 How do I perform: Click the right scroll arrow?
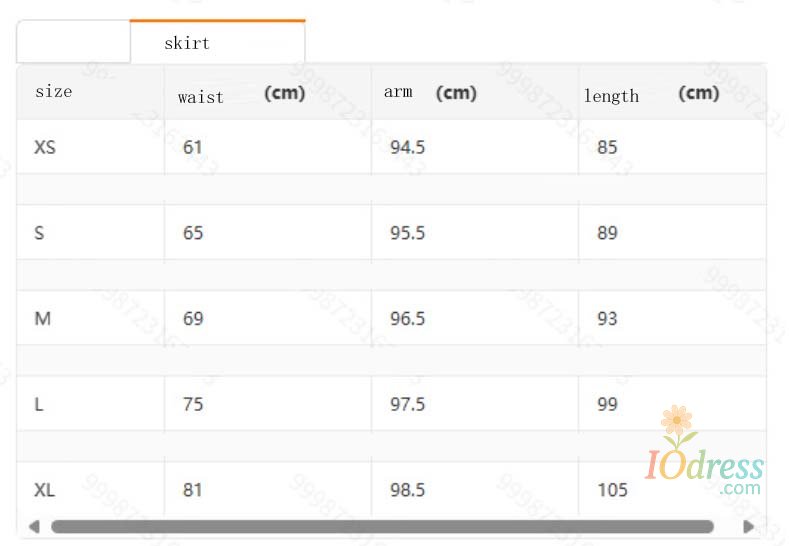[x=748, y=526]
